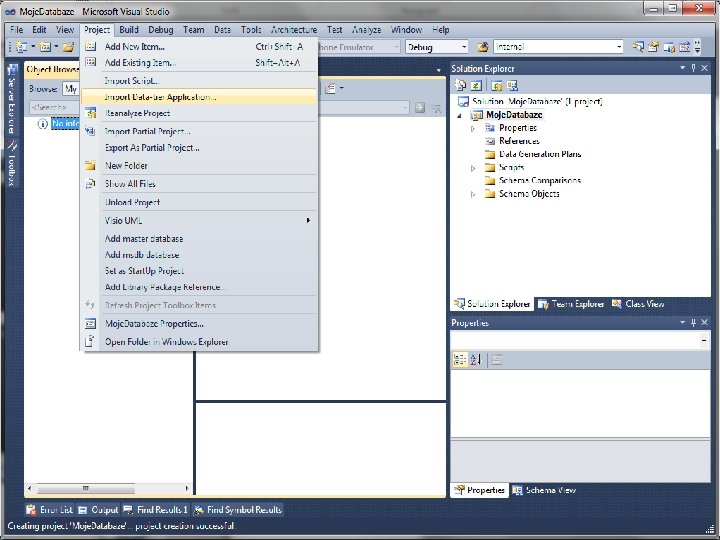Open the Edit menu
The height and width of the screenshot is (540, 720).
click(x=39, y=30)
